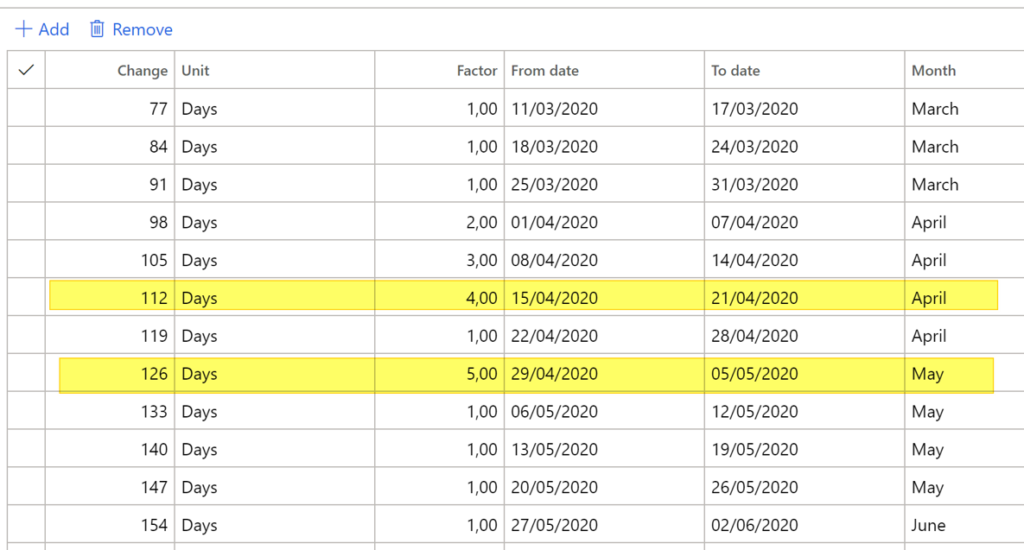Sort by the Unit column header
Image resolution: width=1024 pixels, height=550 pixels.
coord(275,70)
